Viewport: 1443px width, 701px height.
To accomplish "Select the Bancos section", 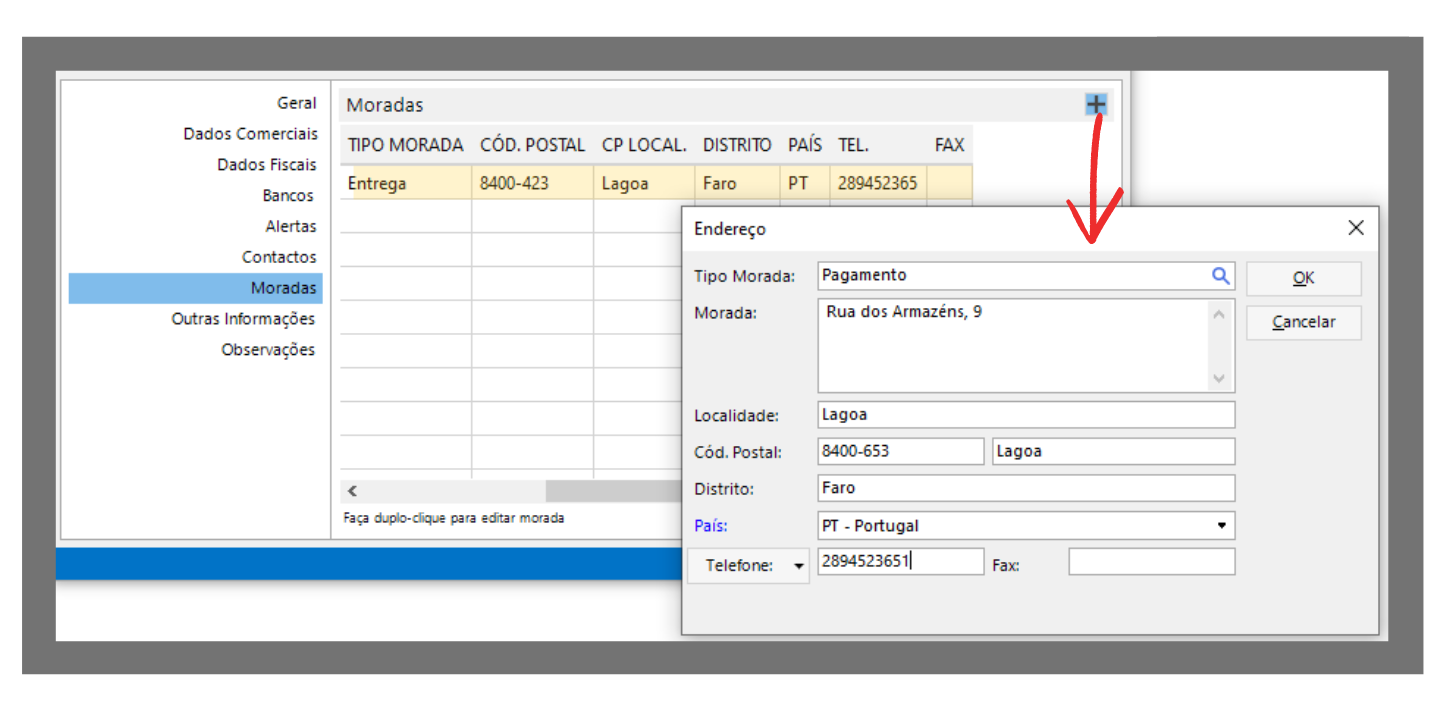I will pos(288,196).
